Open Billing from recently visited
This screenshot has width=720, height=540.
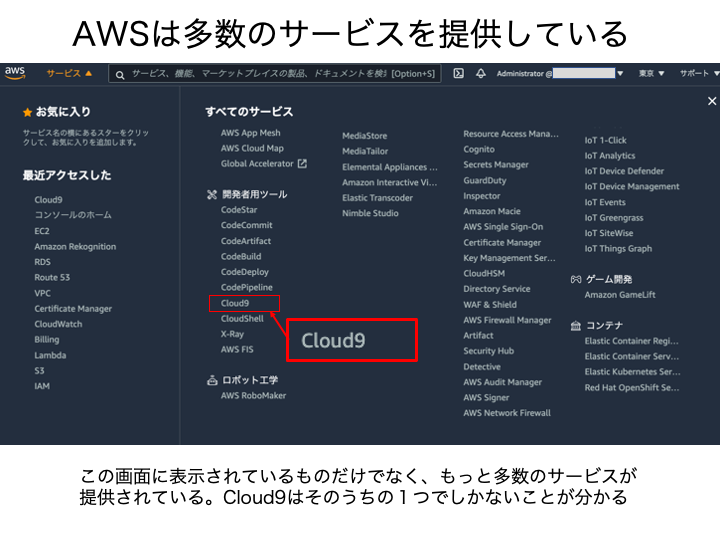tap(46, 340)
